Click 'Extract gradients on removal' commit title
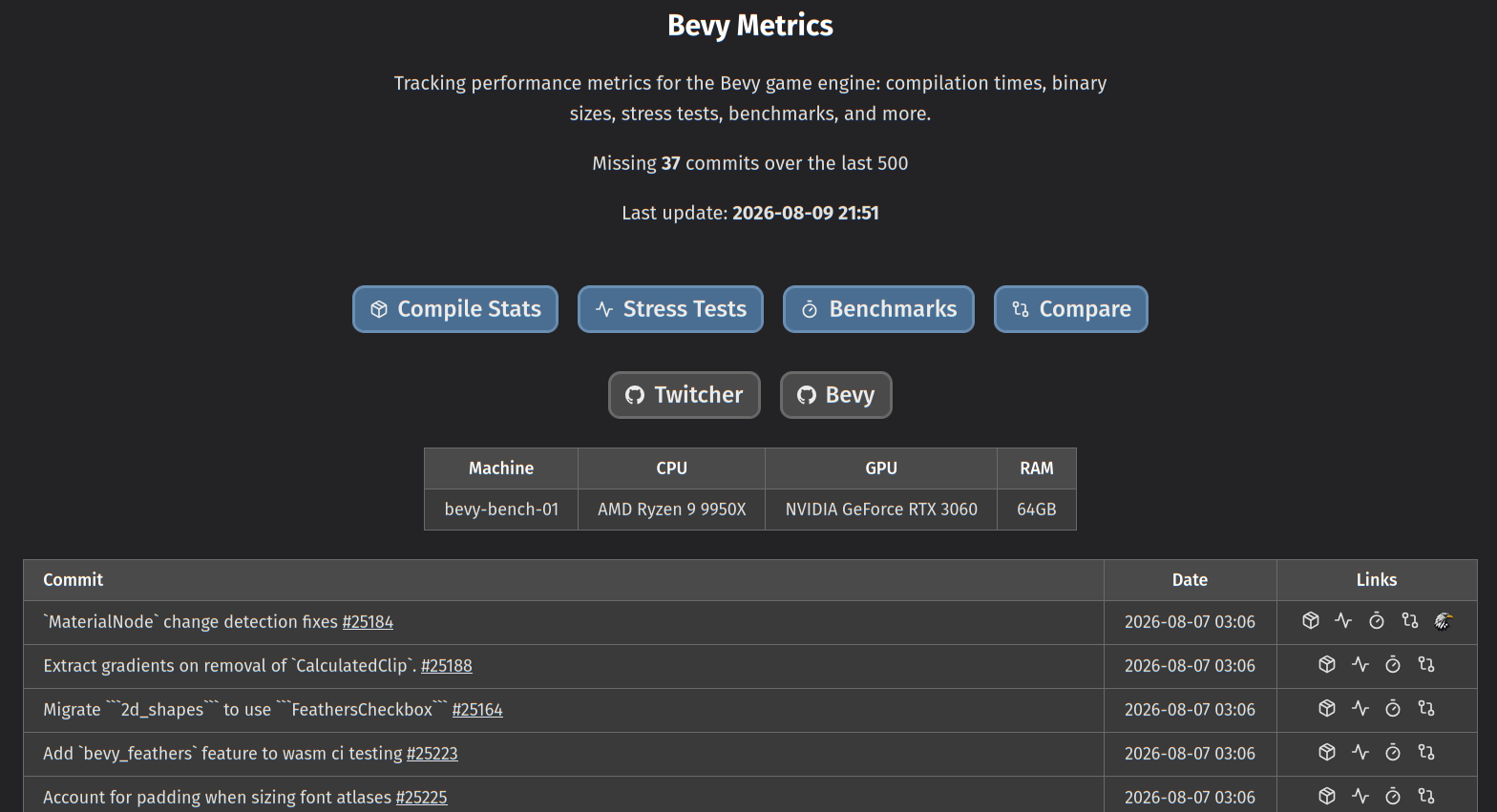 230,666
